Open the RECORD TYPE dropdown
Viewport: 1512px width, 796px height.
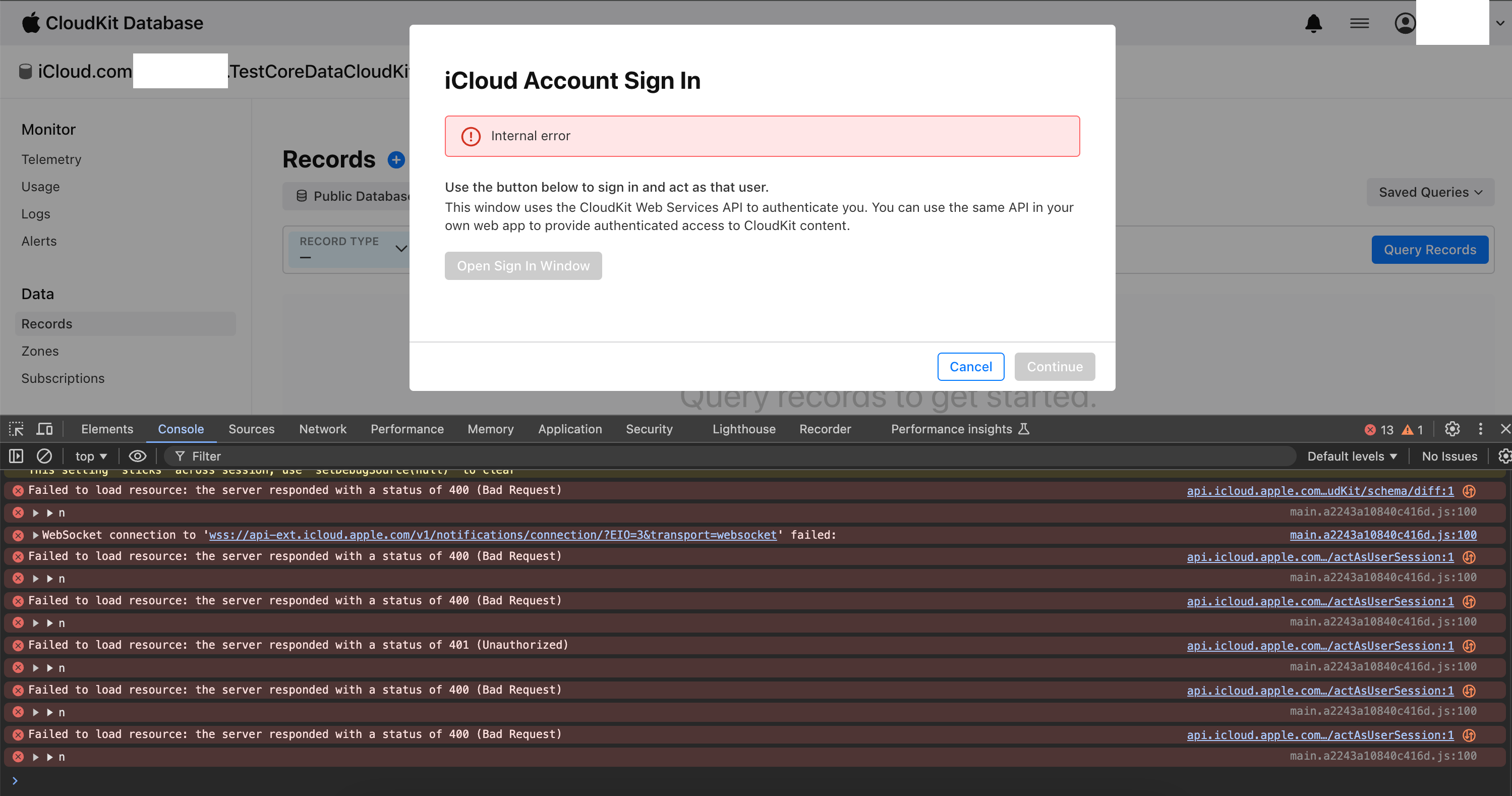coord(351,249)
